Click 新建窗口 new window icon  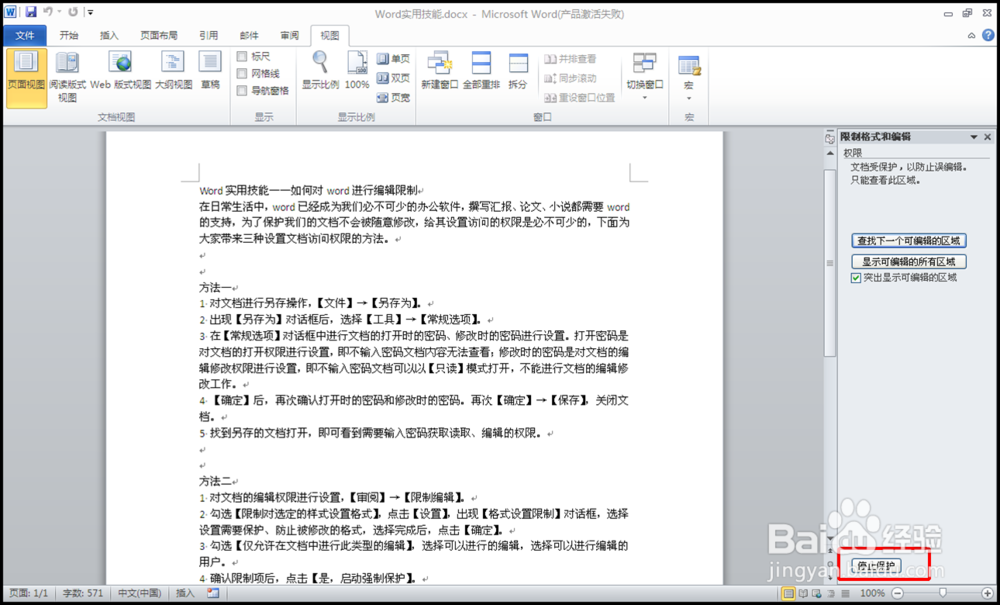(439, 71)
